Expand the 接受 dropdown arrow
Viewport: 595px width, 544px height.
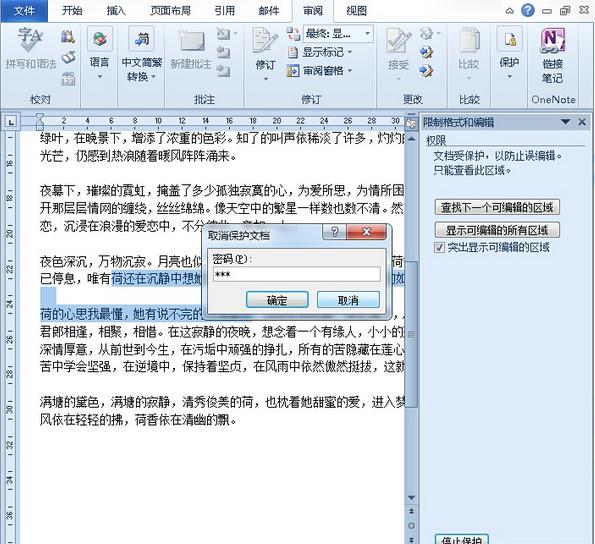tap(398, 79)
